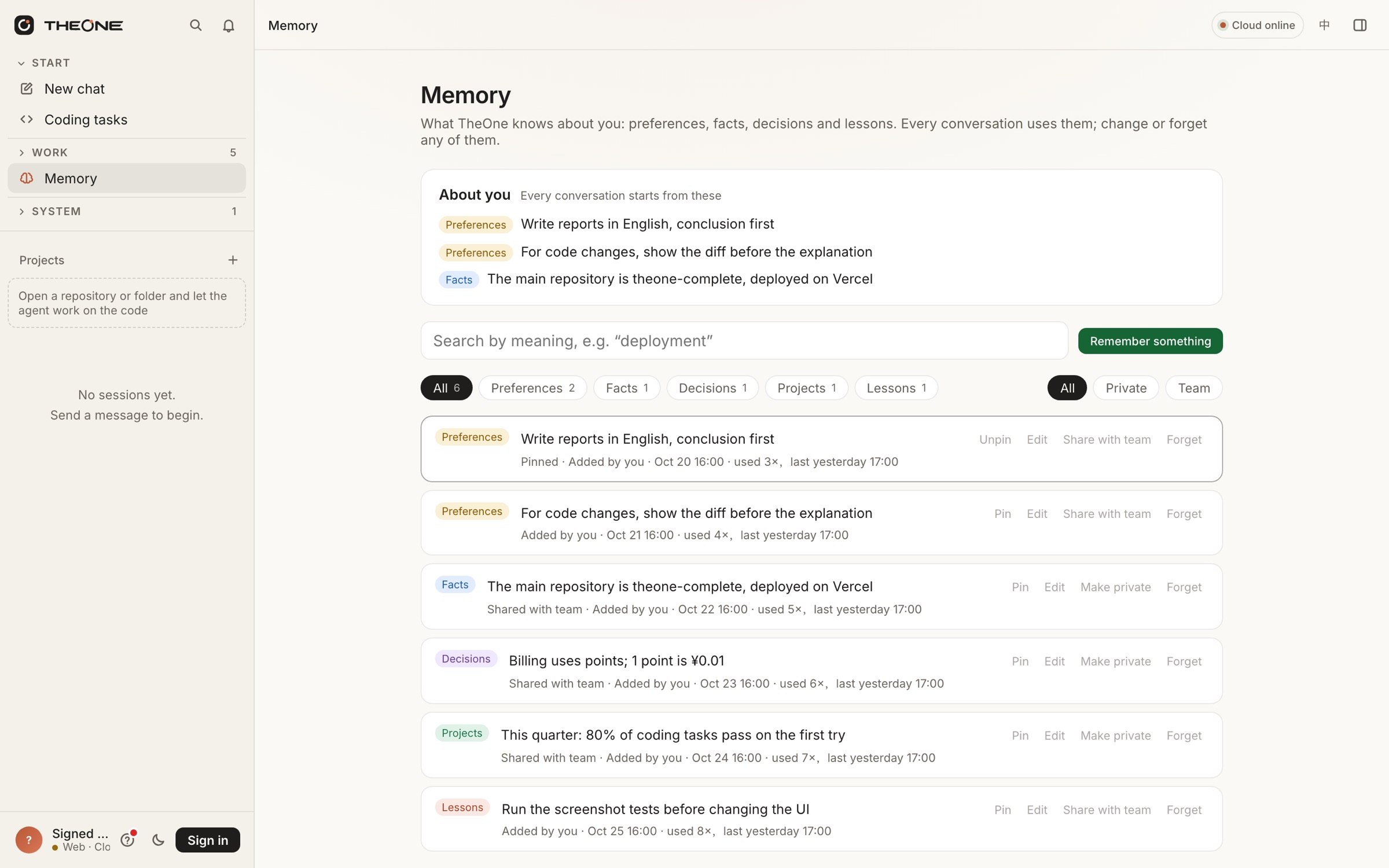Share the For code changes memory with team
The width and height of the screenshot is (1389, 868).
point(1107,513)
